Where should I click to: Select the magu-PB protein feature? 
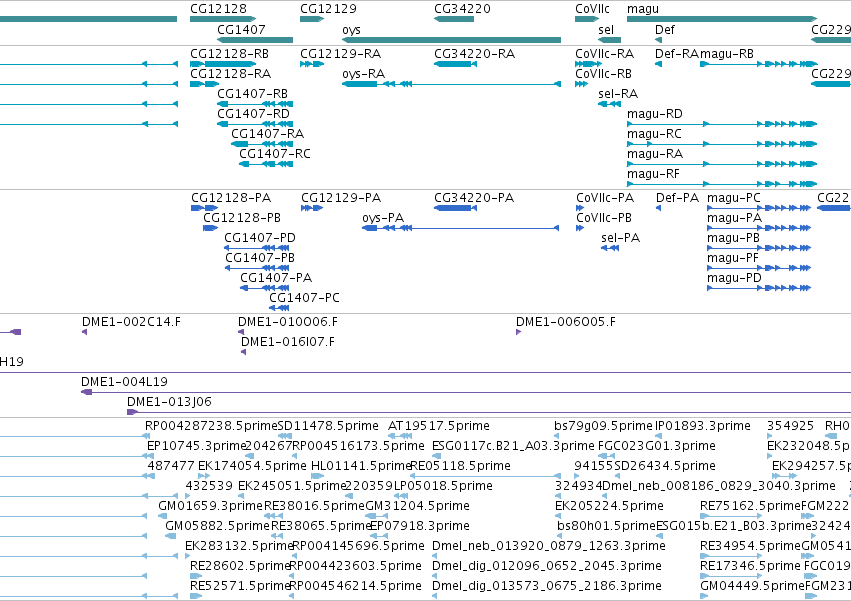(759, 248)
